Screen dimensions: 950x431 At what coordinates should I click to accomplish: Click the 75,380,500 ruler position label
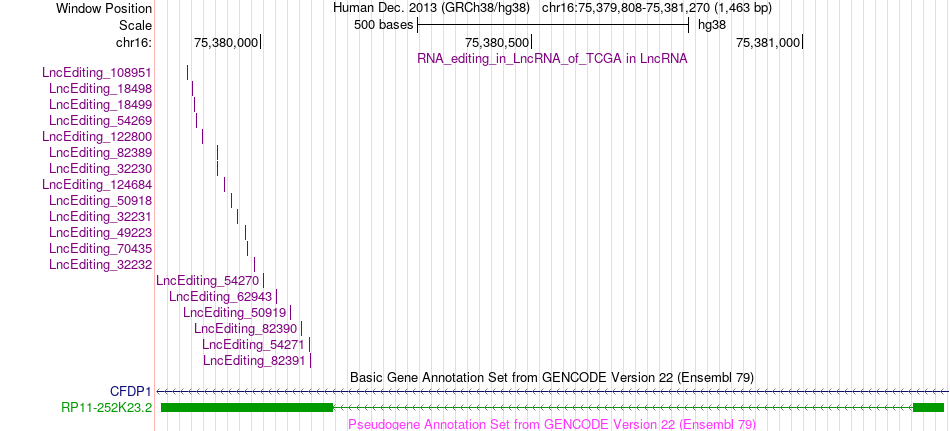click(x=497, y=42)
